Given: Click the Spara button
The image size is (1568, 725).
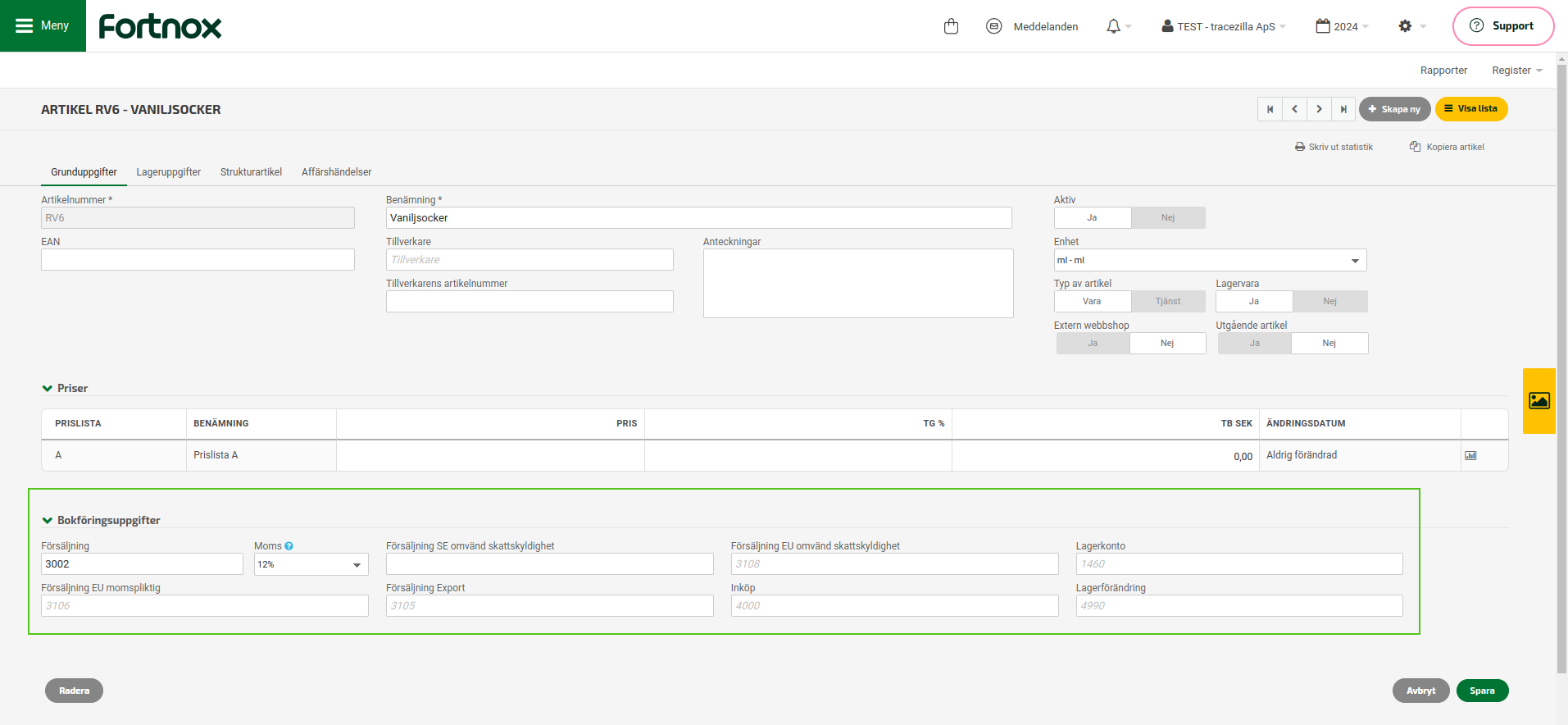Looking at the screenshot, I should pyautogui.click(x=1481, y=691).
